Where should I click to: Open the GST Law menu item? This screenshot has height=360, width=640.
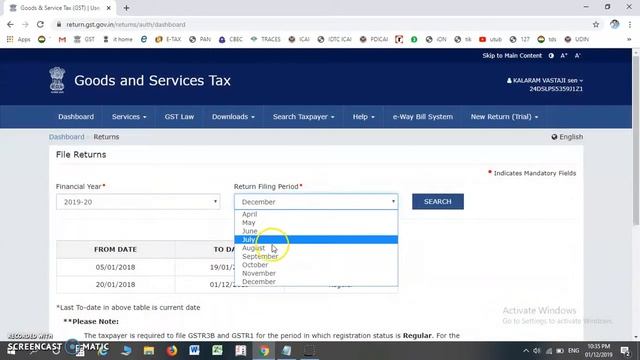179,117
